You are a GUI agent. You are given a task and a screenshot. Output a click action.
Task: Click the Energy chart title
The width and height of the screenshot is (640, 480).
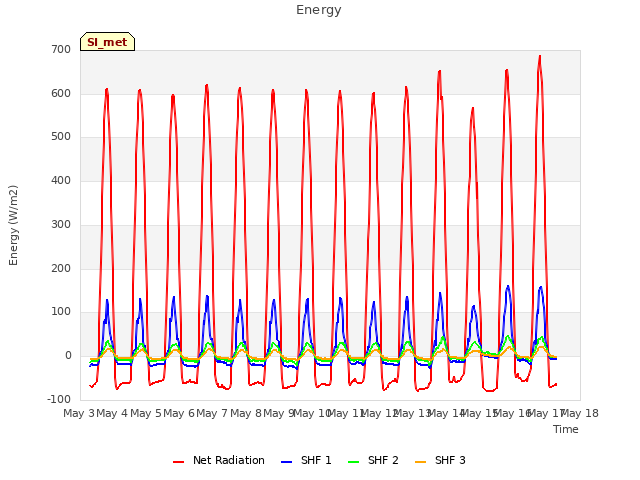[x=319, y=10]
